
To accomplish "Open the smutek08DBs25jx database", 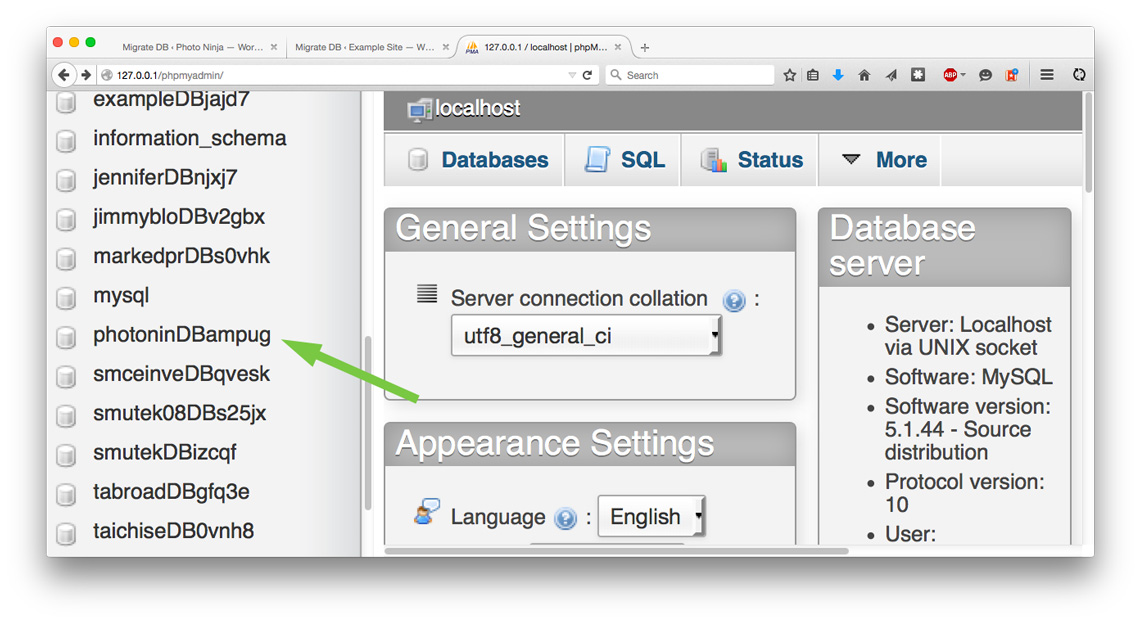I will tap(180, 413).
